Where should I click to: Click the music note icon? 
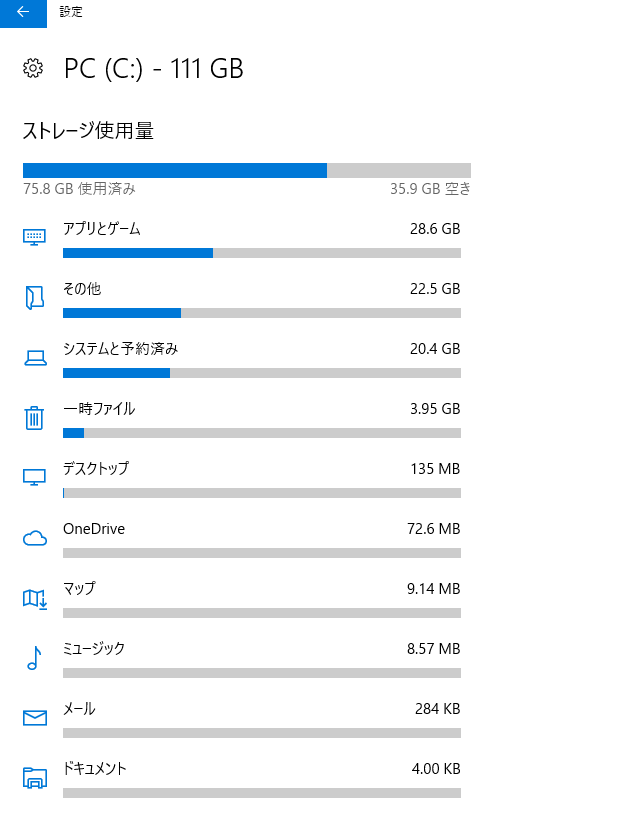(x=34, y=658)
